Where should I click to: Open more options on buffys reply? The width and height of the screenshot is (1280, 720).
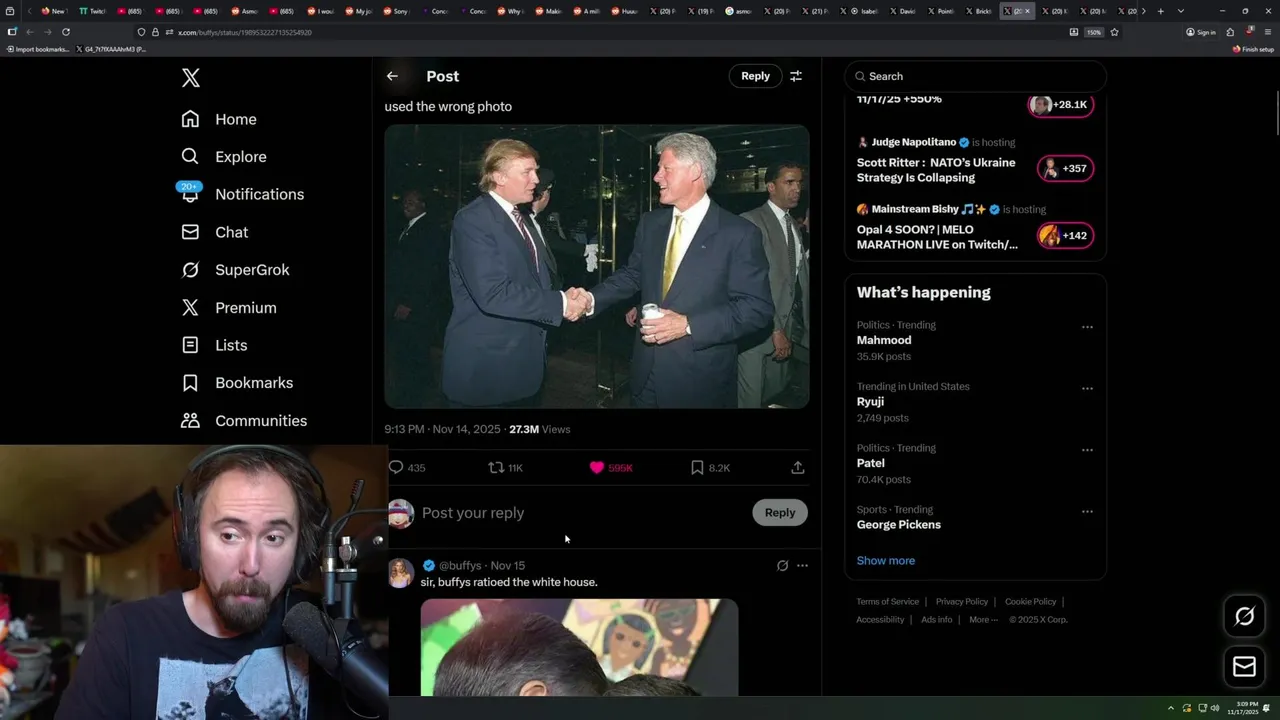click(x=802, y=566)
